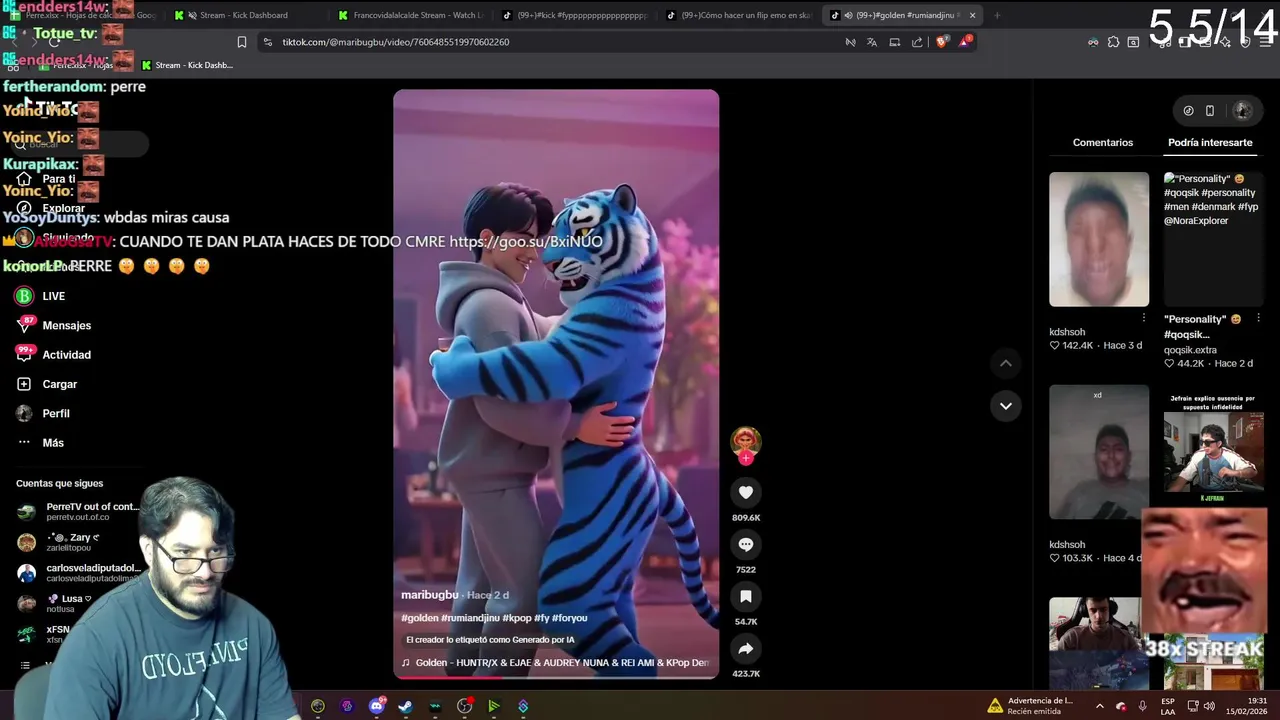
Task: Like the TikTok video with heart icon
Action: pos(745,492)
